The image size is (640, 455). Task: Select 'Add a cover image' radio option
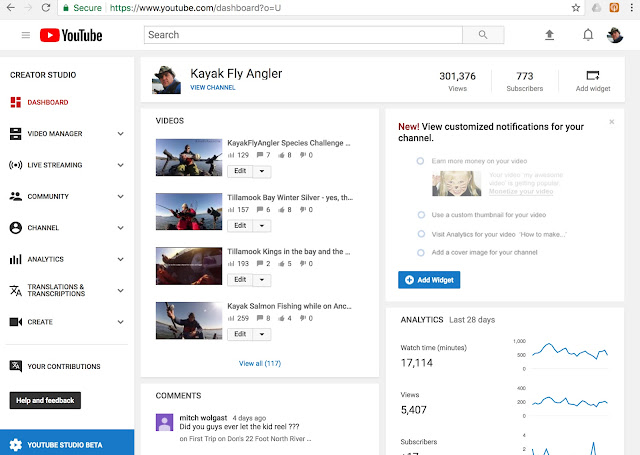click(421, 253)
